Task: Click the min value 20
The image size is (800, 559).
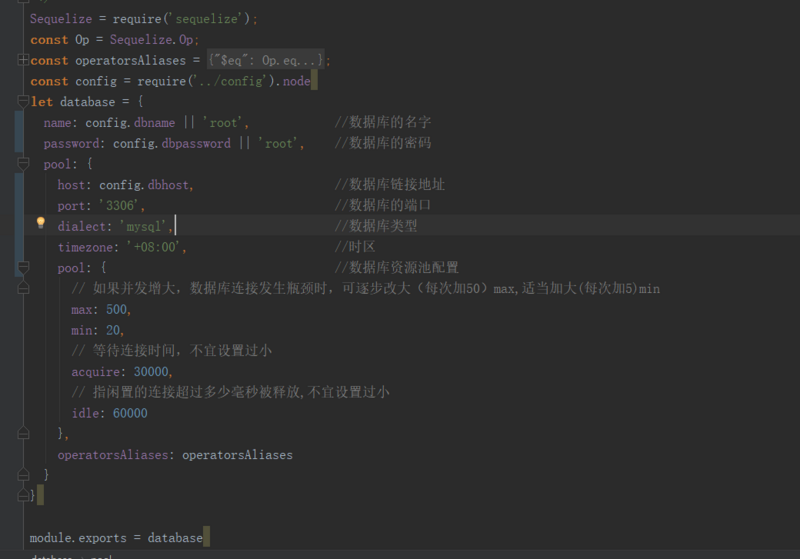Action: tap(113, 331)
